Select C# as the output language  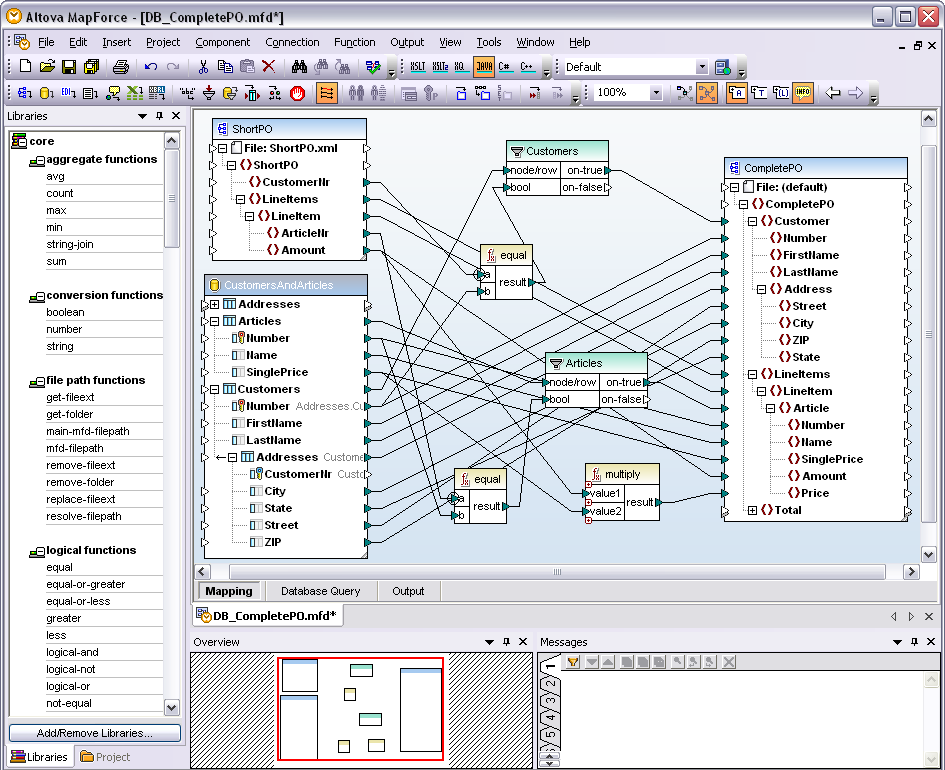coord(505,66)
